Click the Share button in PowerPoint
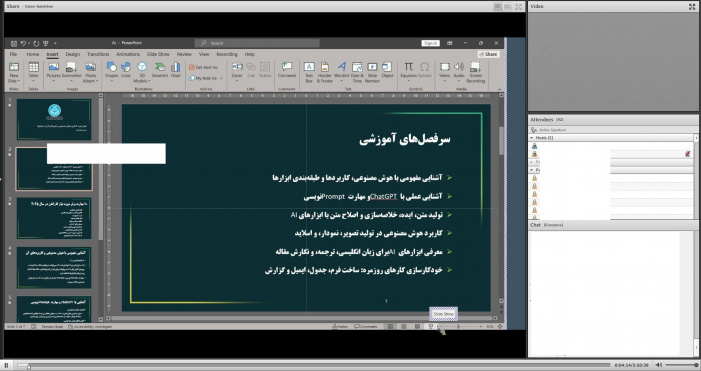Screen dimensions: 701x371 488,54
